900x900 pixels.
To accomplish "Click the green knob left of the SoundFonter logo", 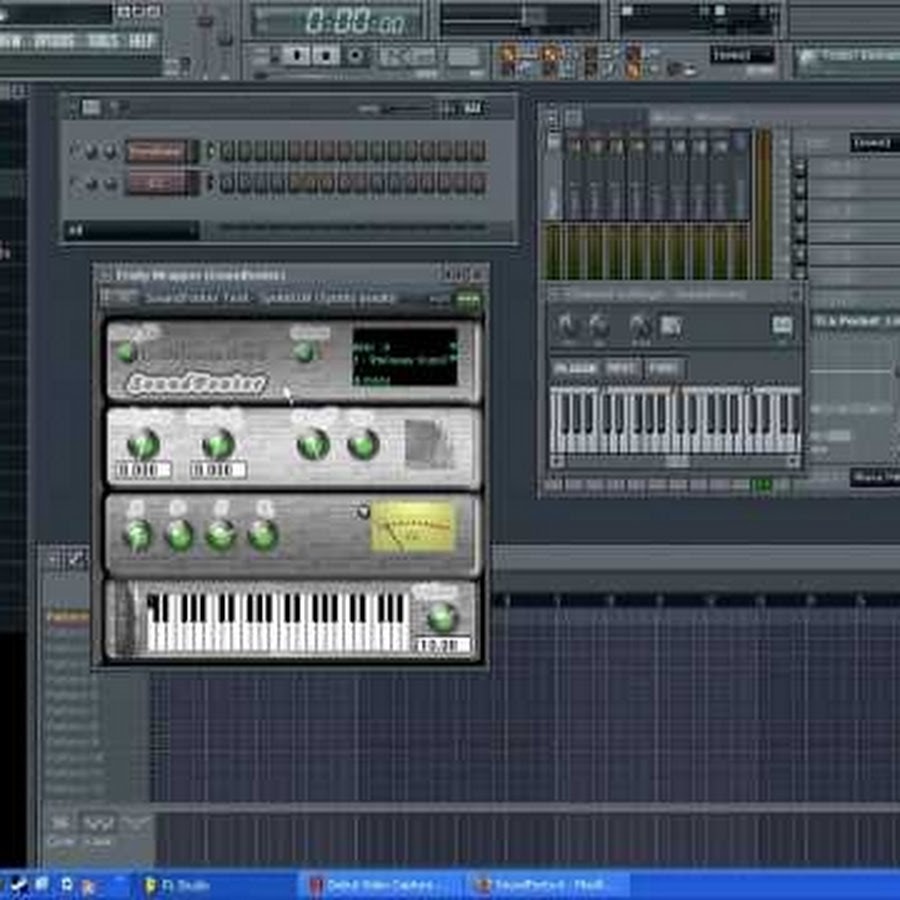I will pyautogui.click(x=126, y=352).
